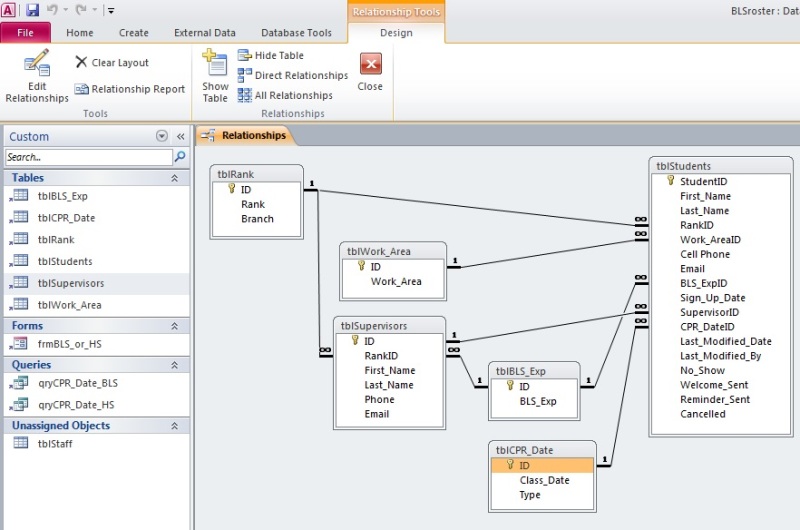
Task: Open the undo history dropdown arrow
Action: click(x=65, y=10)
